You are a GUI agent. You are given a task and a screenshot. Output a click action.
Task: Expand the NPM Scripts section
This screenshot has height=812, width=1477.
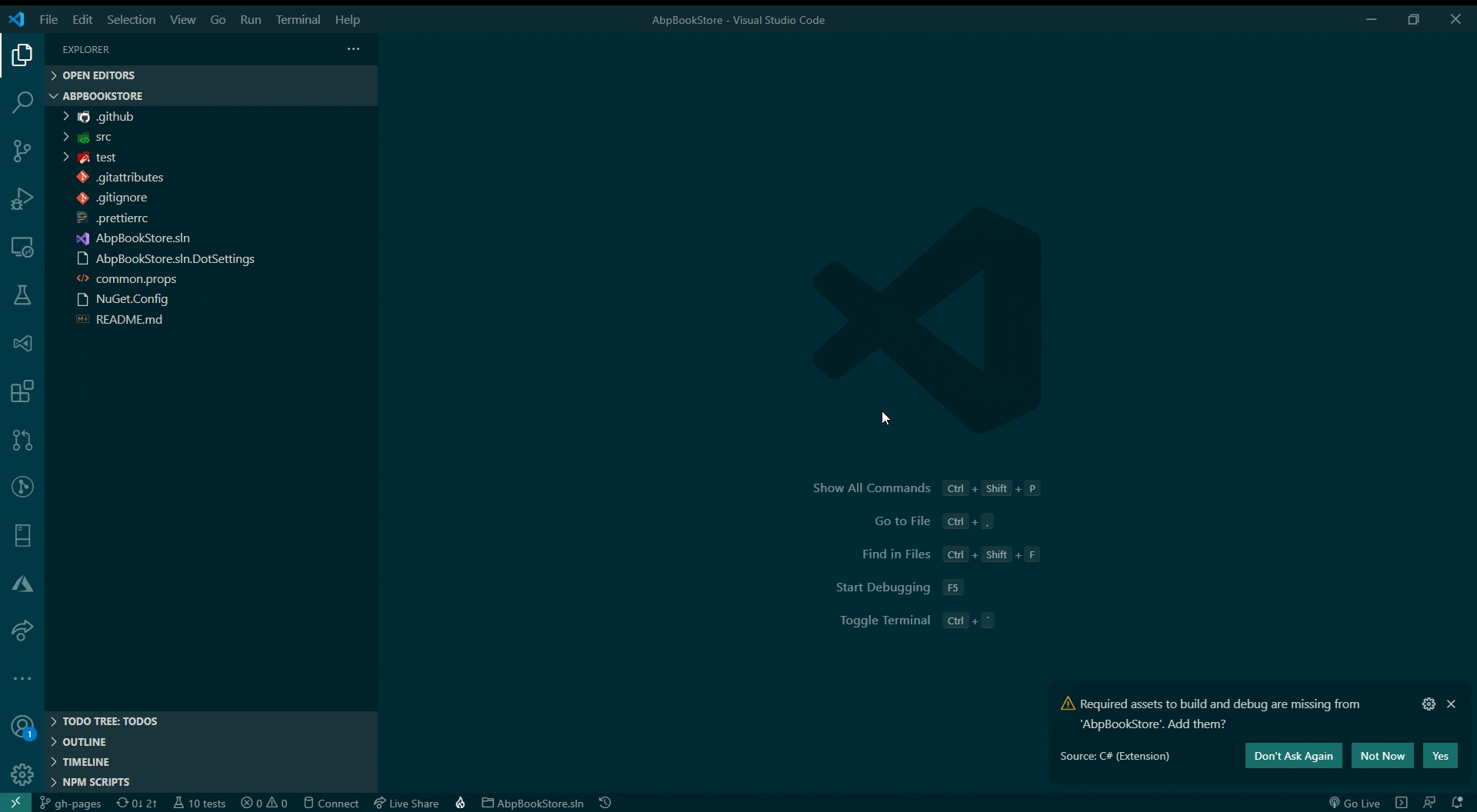(x=211, y=782)
